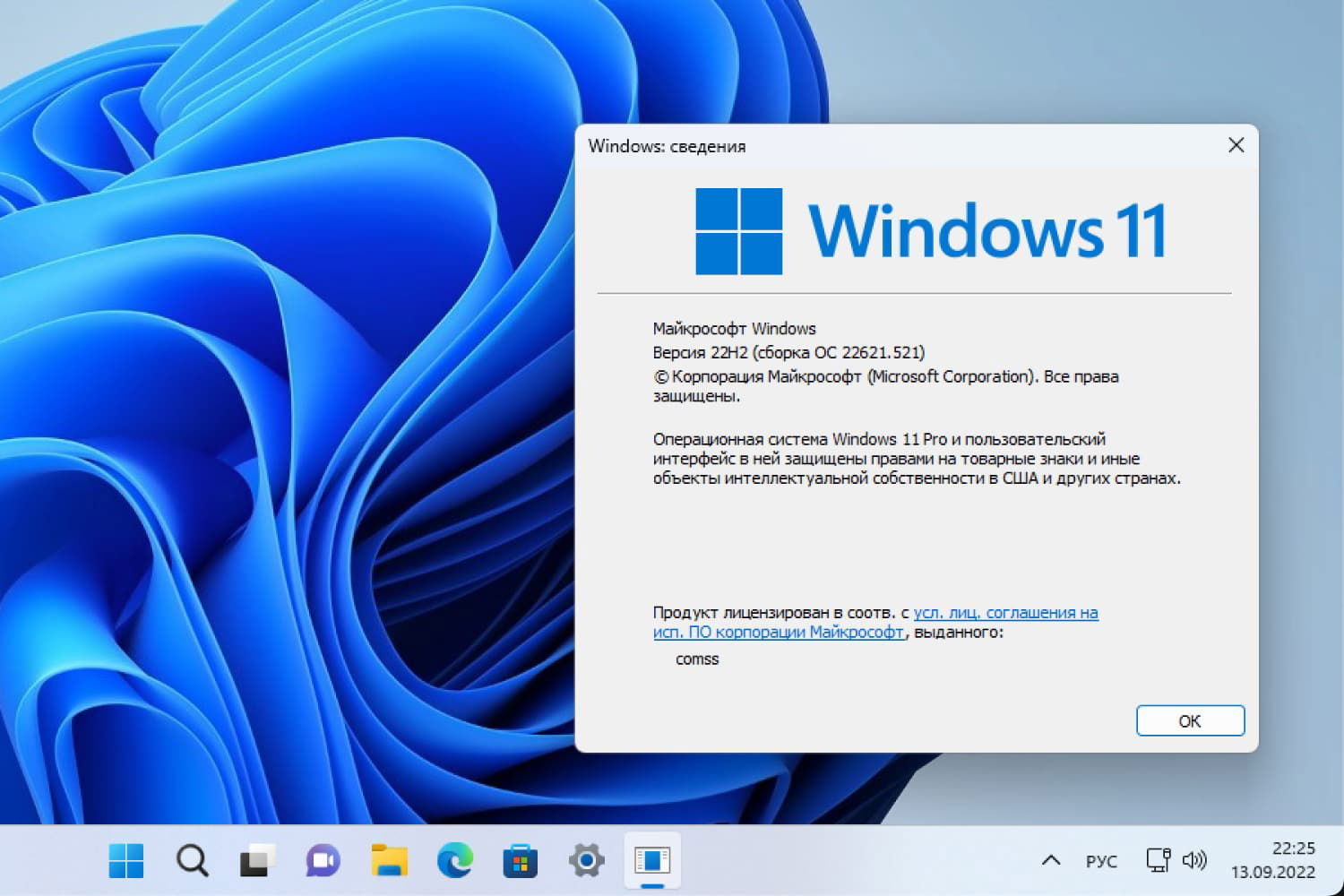The image size is (1344, 896).
Task: Select the active winver taskbar icon
Action: pyautogui.click(x=652, y=861)
